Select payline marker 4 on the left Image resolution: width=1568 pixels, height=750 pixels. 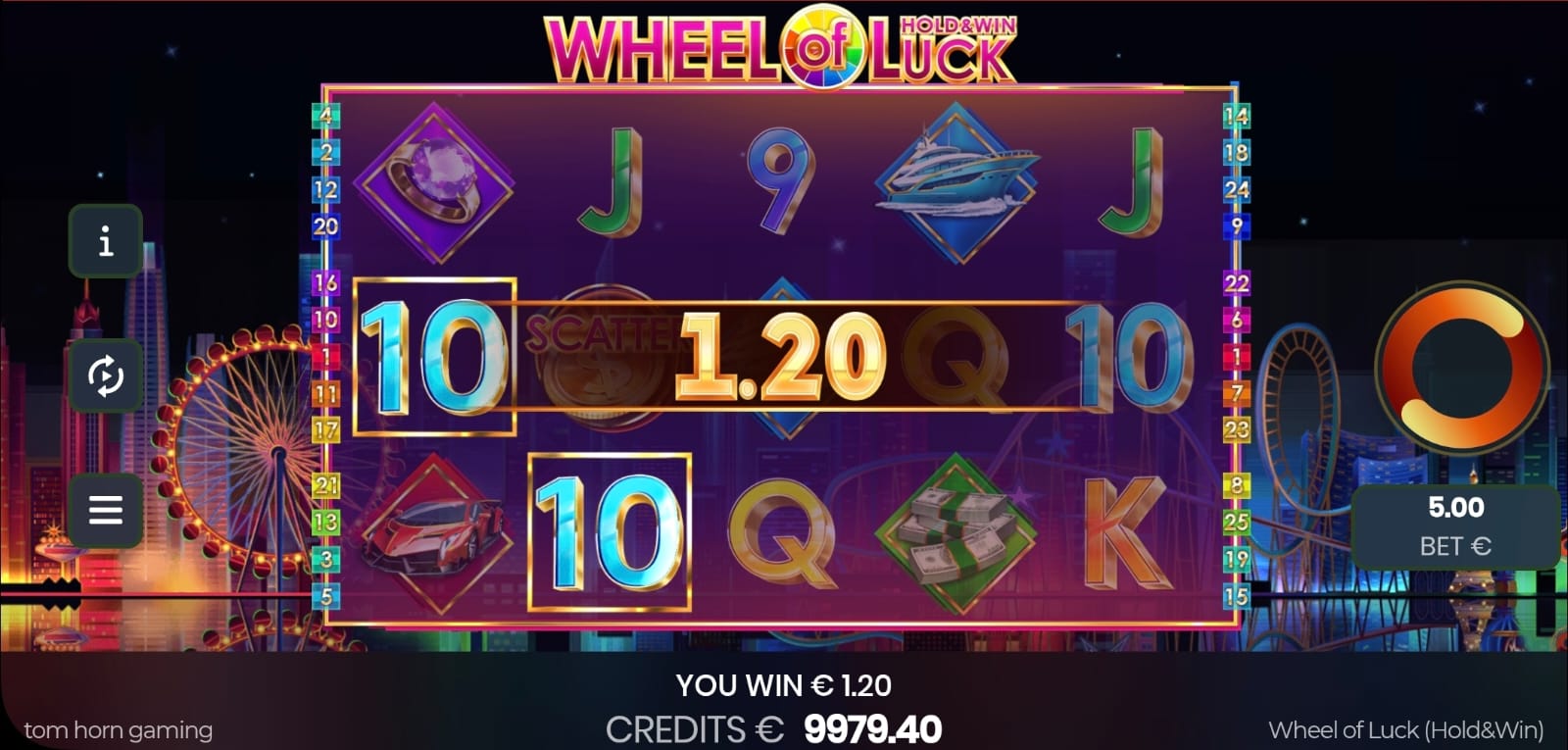click(325, 115)
